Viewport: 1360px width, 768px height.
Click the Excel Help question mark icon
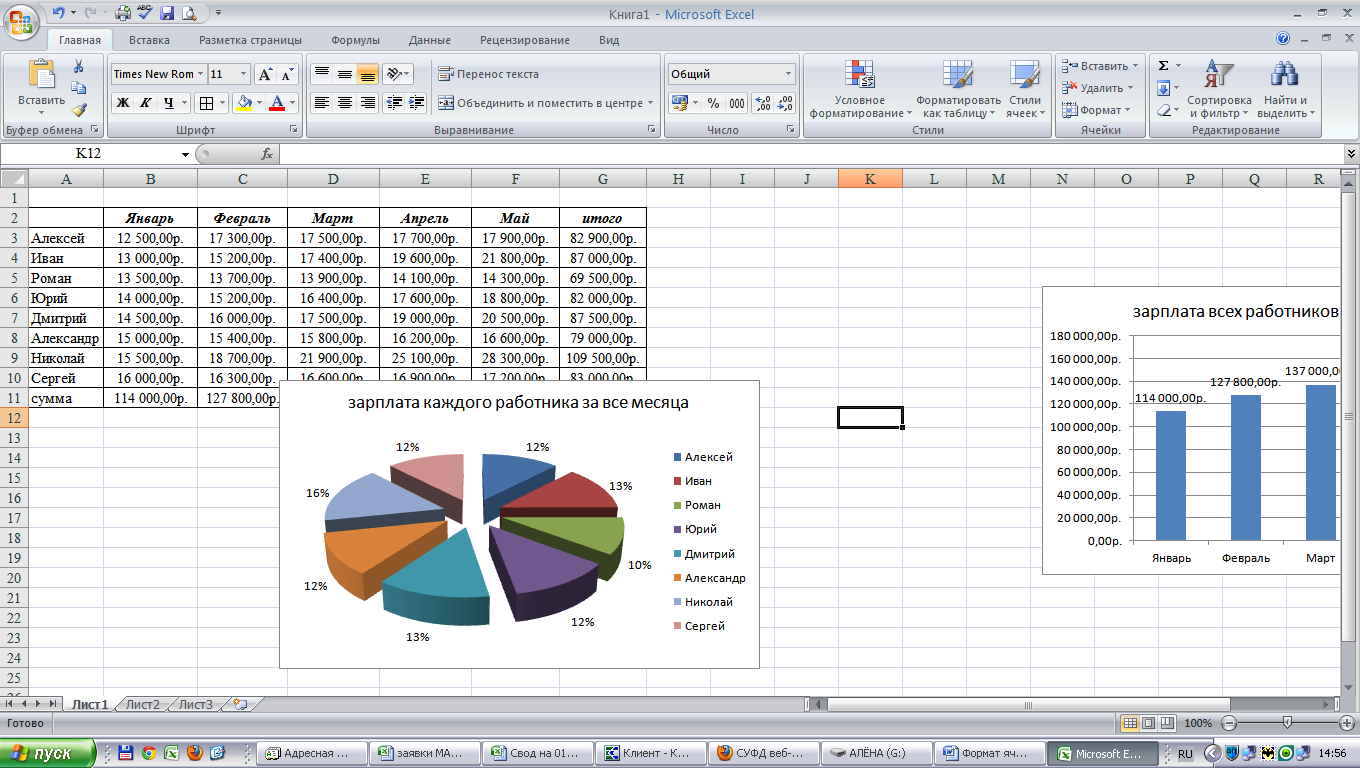point(1283,39)
